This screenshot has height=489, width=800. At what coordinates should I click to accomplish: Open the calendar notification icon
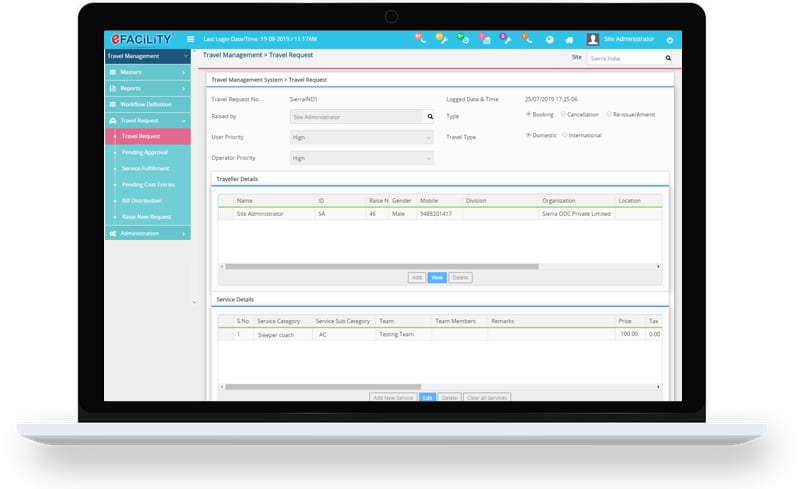pos(484,39)
